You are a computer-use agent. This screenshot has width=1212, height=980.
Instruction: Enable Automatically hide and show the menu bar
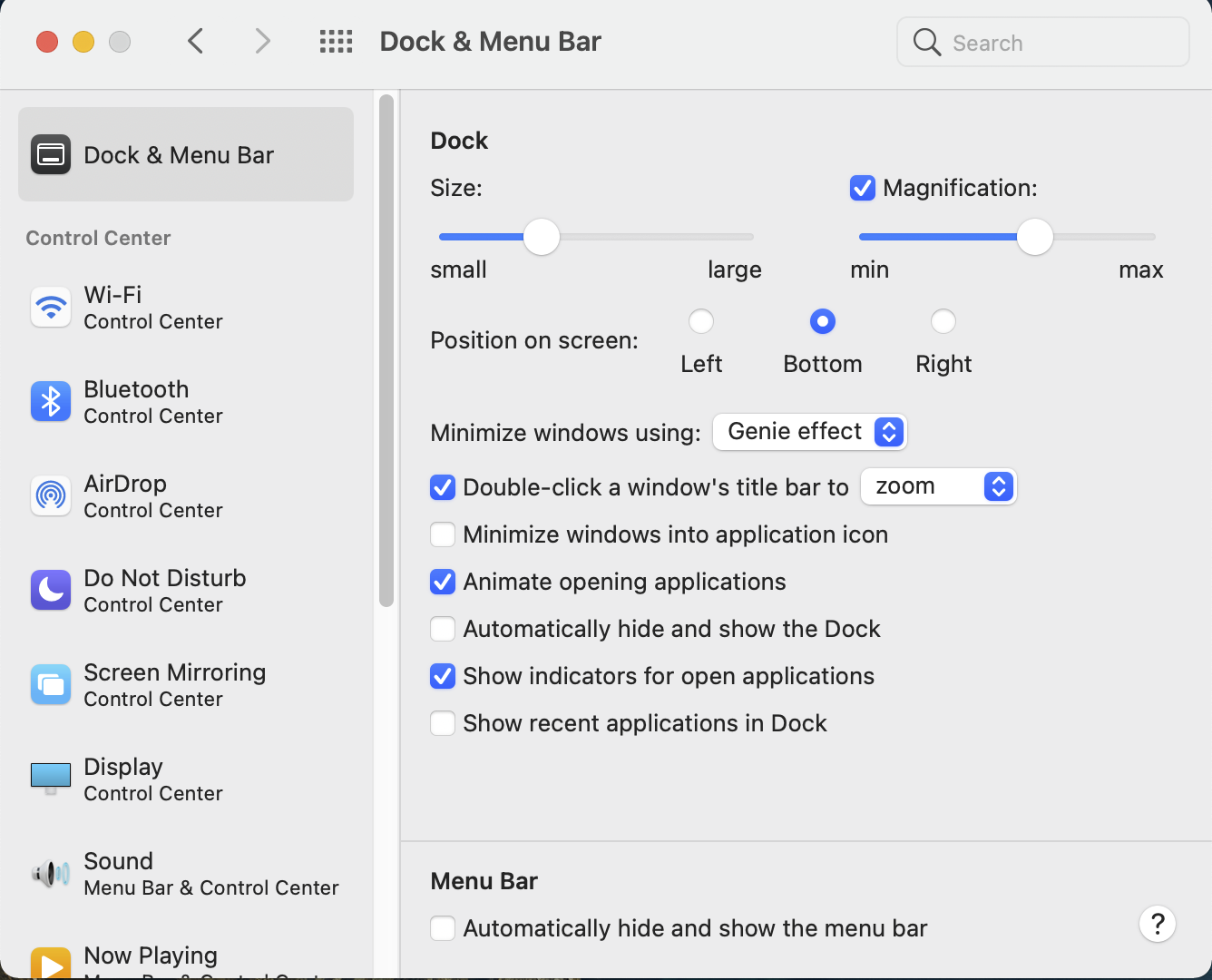(x=443, y=928)
